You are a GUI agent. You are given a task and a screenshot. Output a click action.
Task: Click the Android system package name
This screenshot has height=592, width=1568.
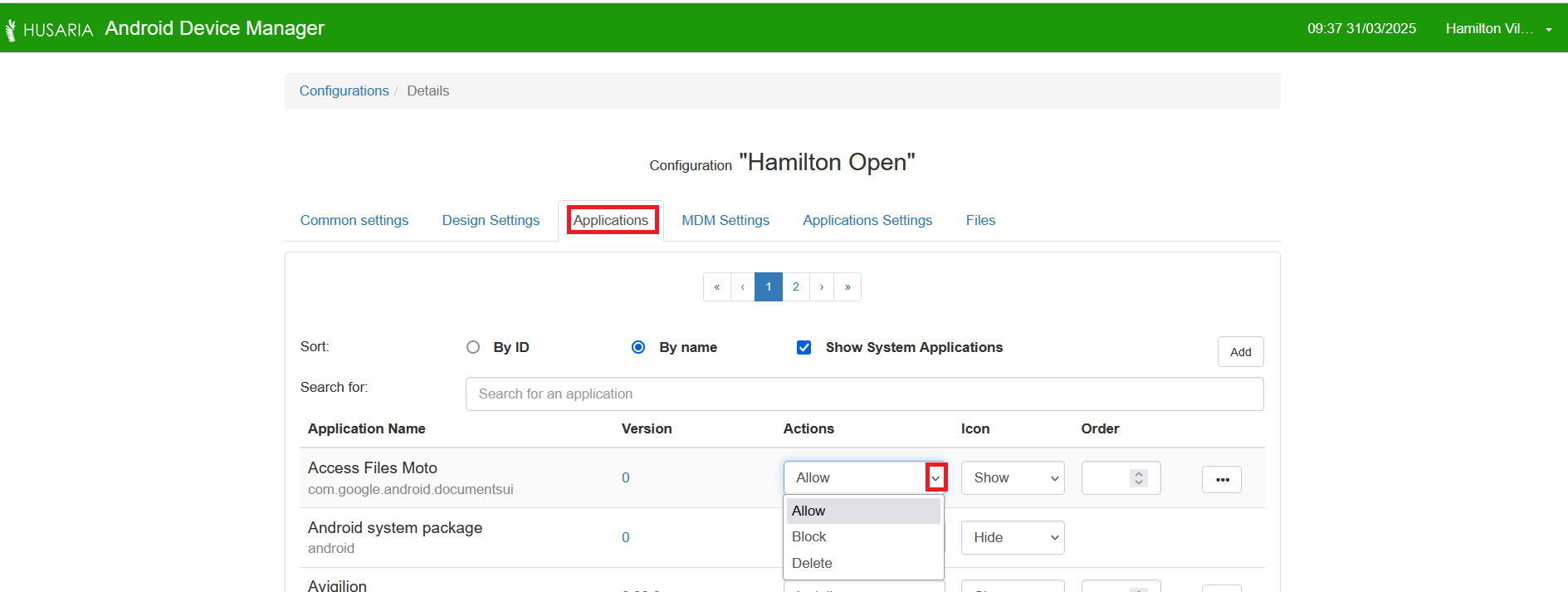[395, 528]
